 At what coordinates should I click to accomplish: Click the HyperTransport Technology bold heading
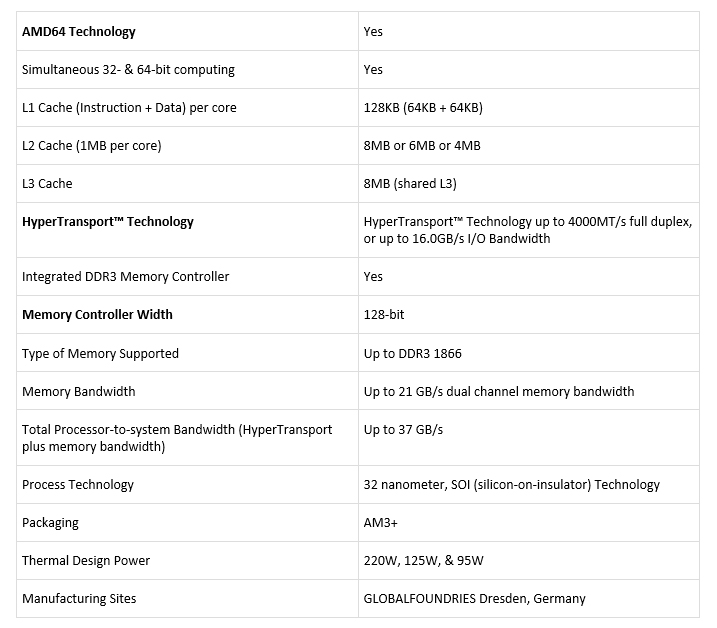click(108, 221)
